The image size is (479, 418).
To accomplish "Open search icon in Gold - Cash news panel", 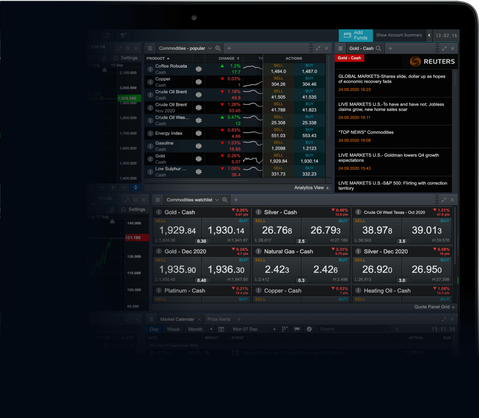I will pos(378,48).
